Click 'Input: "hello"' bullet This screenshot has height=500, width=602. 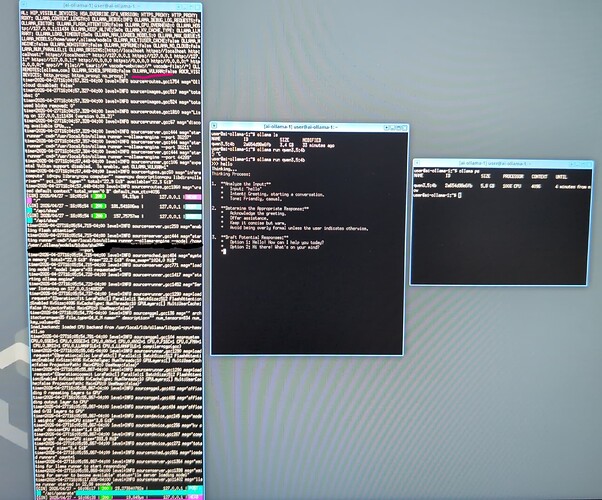(245, 189)
